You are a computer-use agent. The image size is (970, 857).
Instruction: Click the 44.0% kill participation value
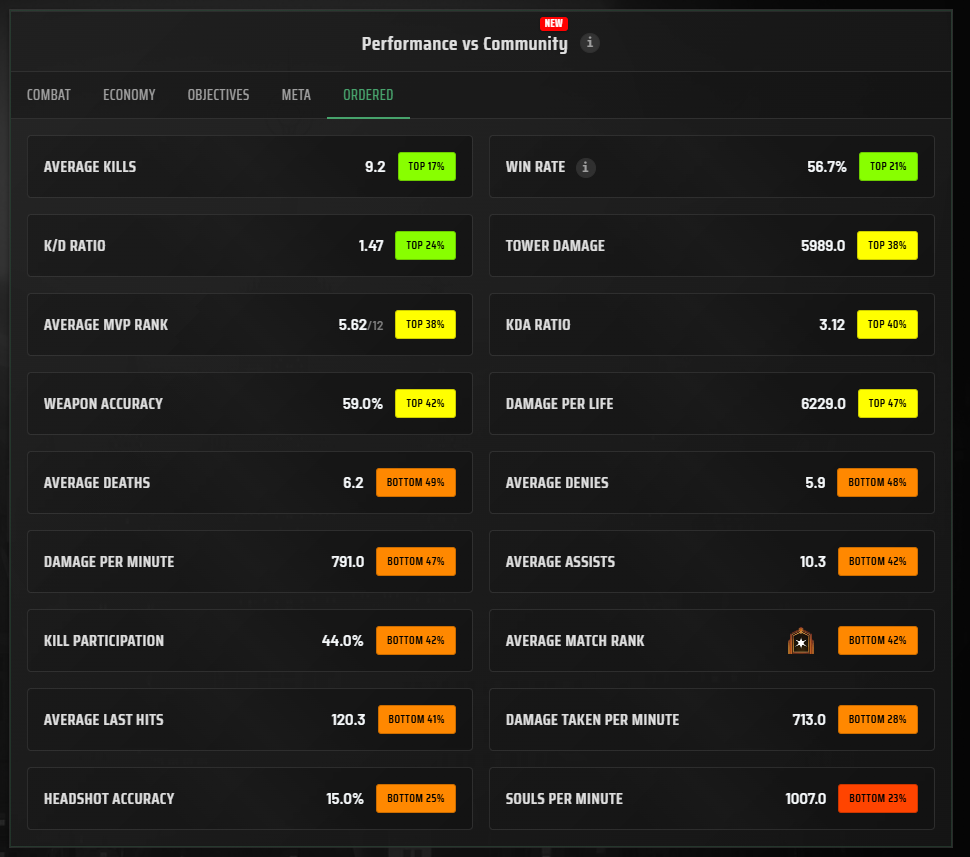342,640
